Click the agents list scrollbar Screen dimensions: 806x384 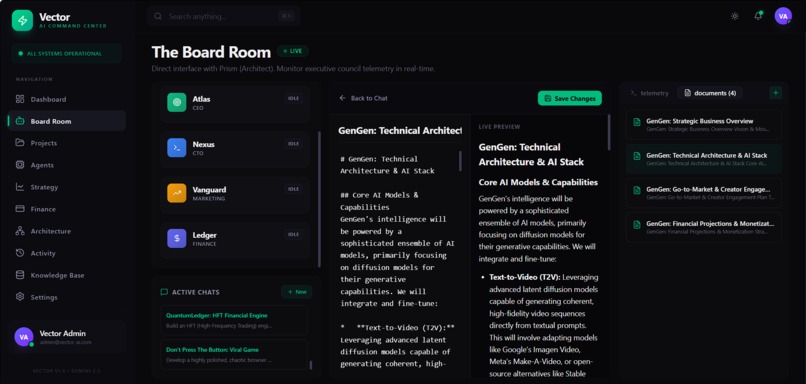[x=319, y=199]
